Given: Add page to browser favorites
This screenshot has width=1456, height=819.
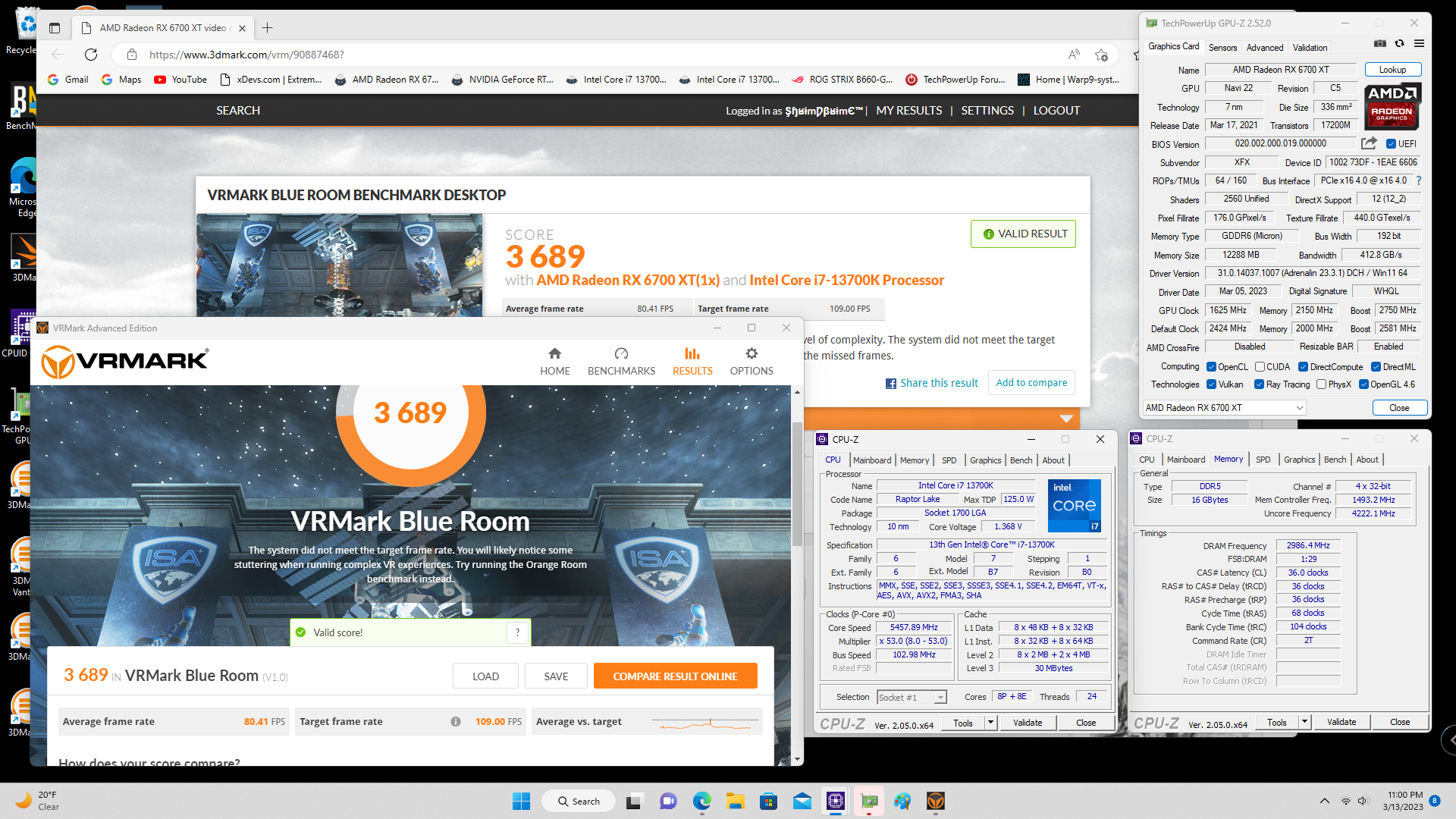Looking at the screenshot, I should tap(1101, 55).
